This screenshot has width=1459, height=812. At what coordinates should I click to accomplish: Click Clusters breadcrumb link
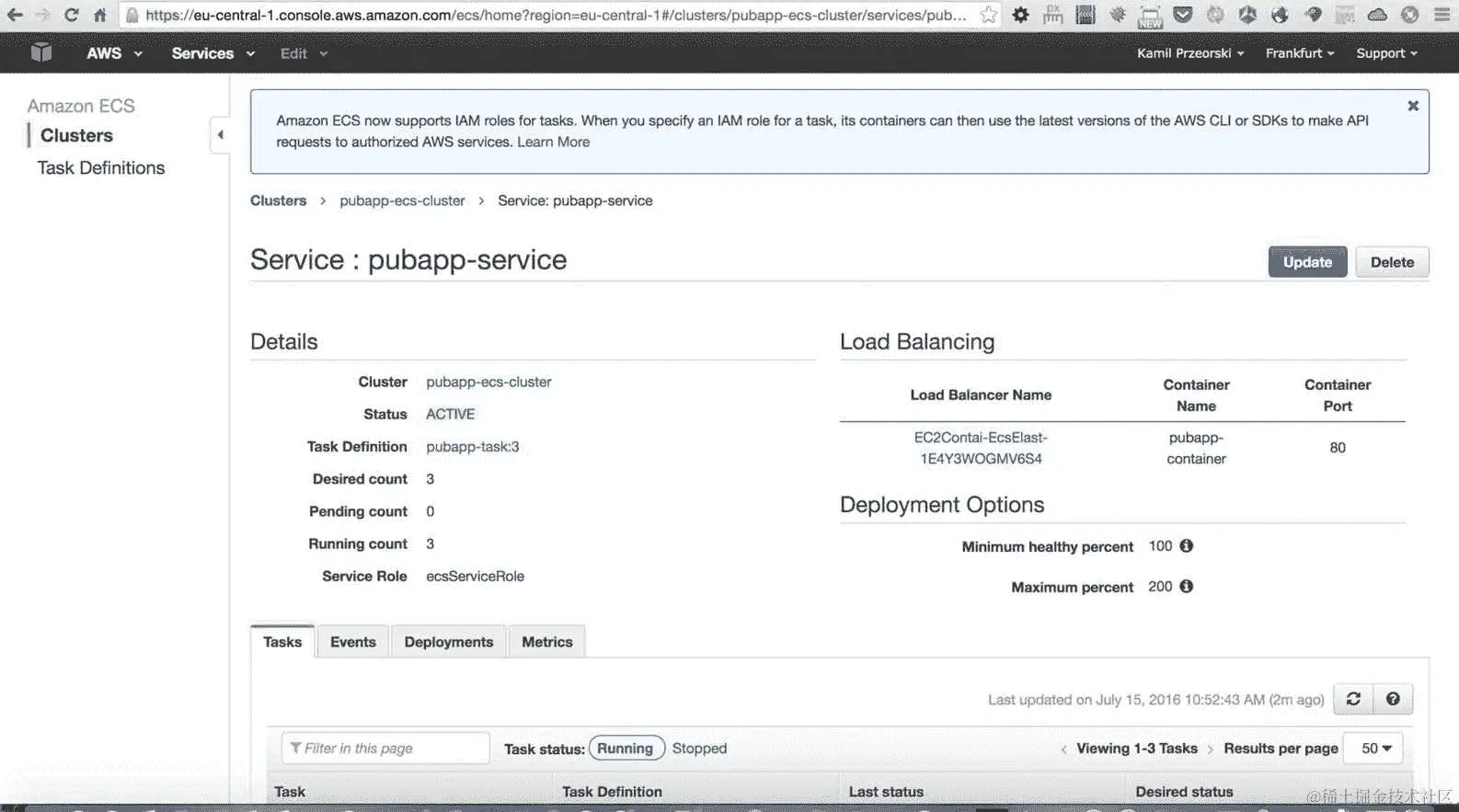[278, 200]
